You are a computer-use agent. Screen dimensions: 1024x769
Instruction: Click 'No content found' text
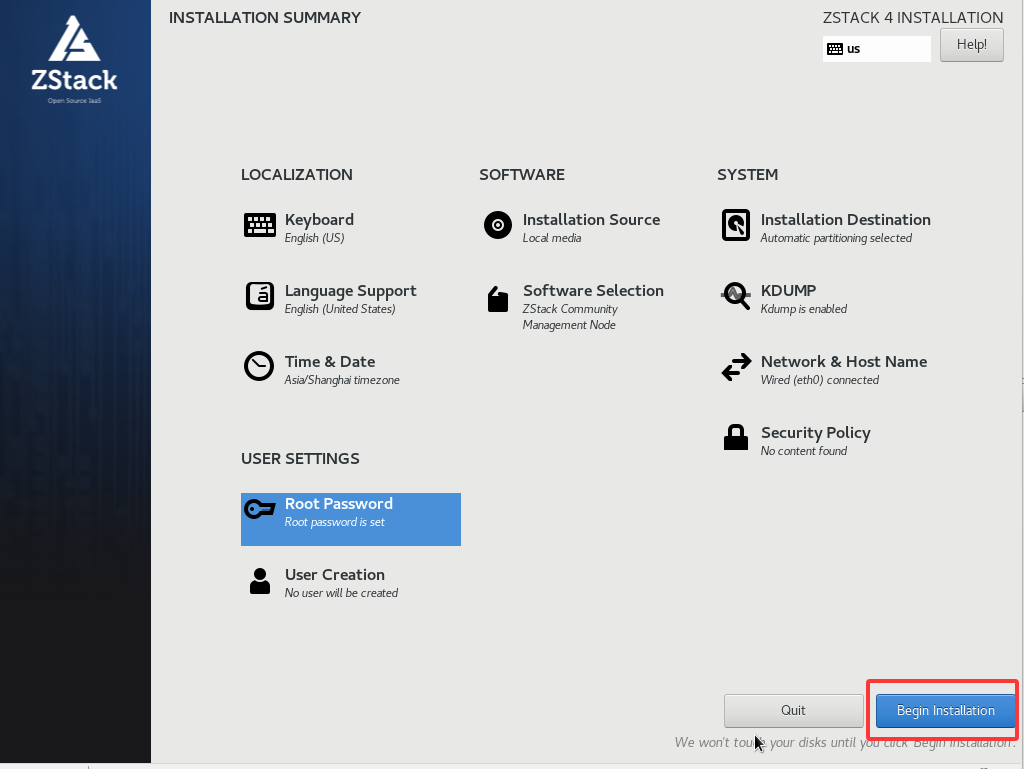pos(803,451)
